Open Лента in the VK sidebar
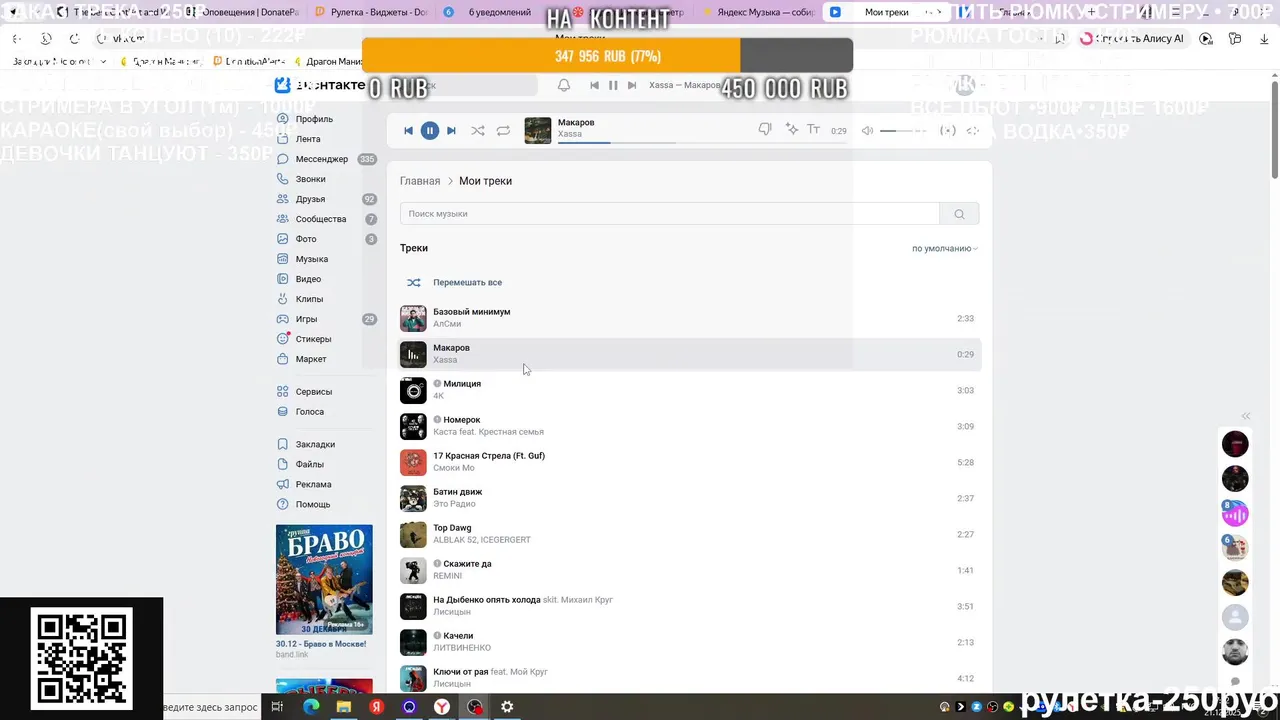This screenshot has height=720, width=1280. click(x=308, y=139)
